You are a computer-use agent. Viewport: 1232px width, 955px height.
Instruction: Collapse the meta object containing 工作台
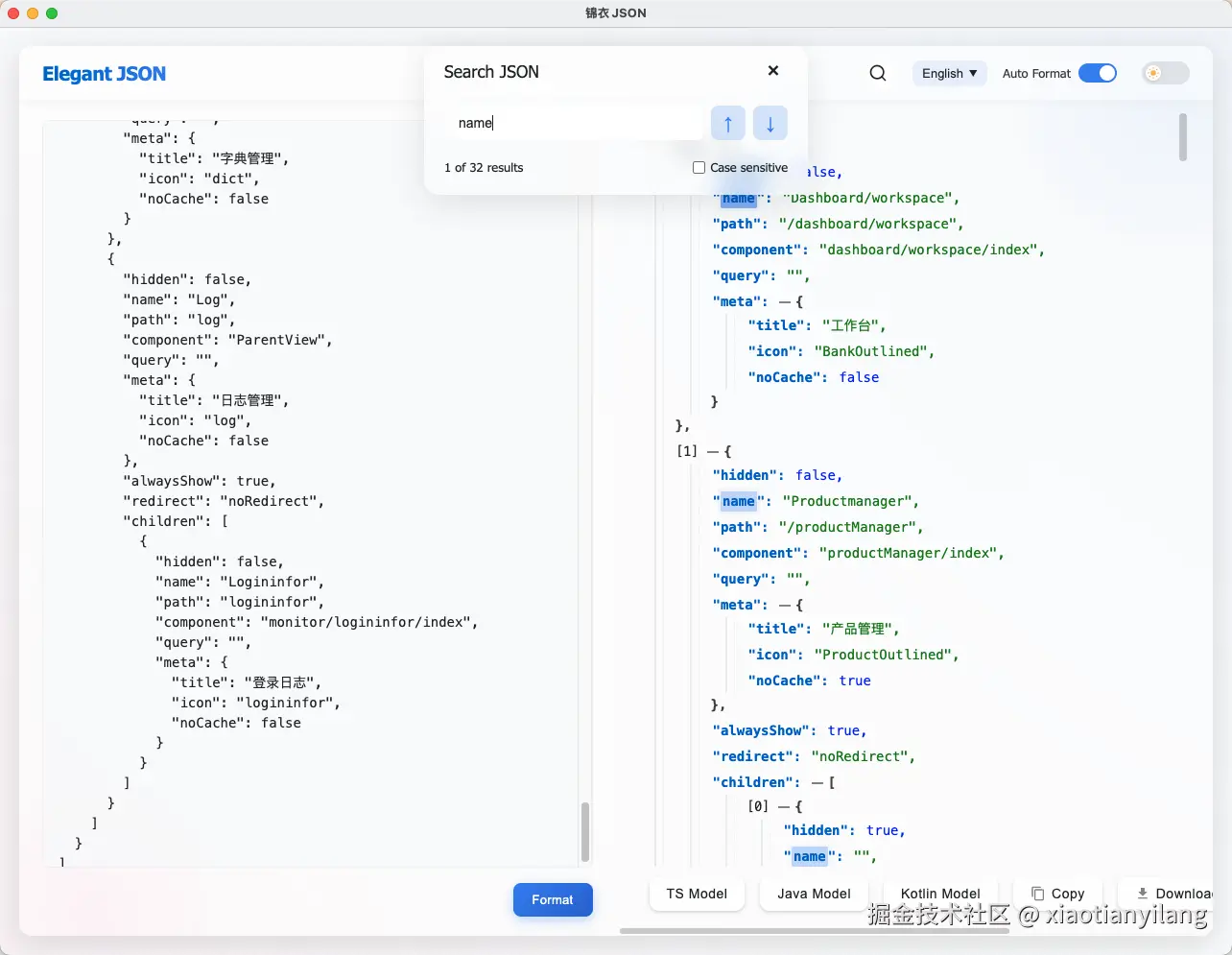(x=785, y=301)
